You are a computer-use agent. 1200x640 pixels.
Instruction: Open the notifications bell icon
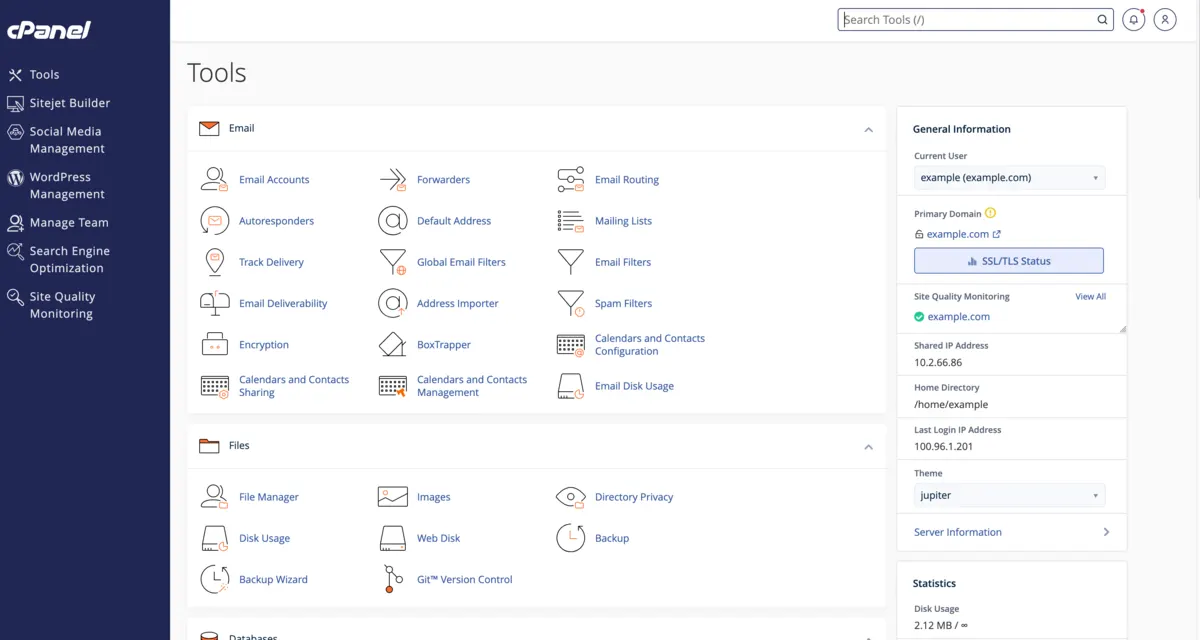click(x=1133, y=19)
